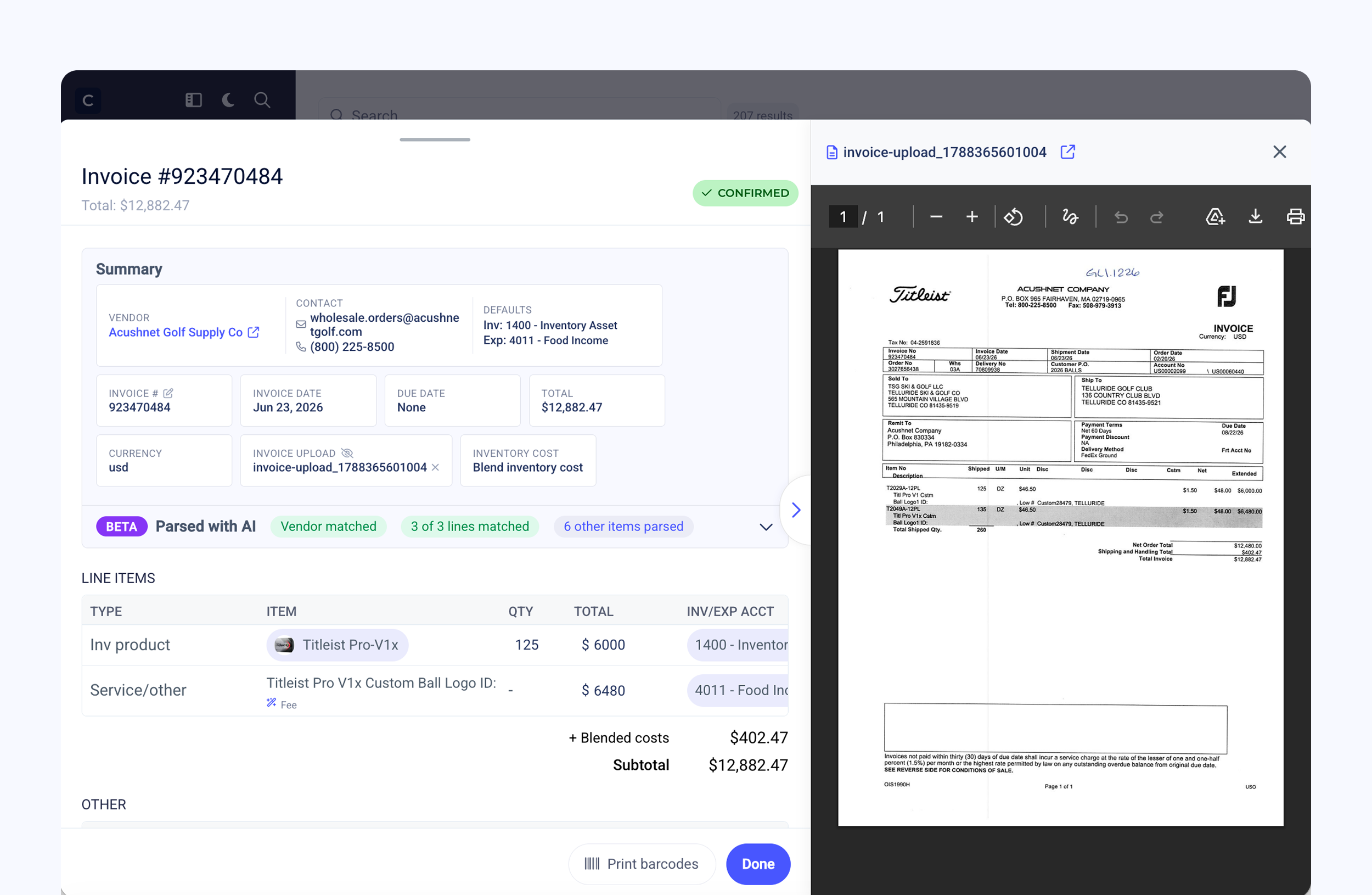Open the 1400 - Inventory account chip
1372x895 pixels.
[738, 645]
